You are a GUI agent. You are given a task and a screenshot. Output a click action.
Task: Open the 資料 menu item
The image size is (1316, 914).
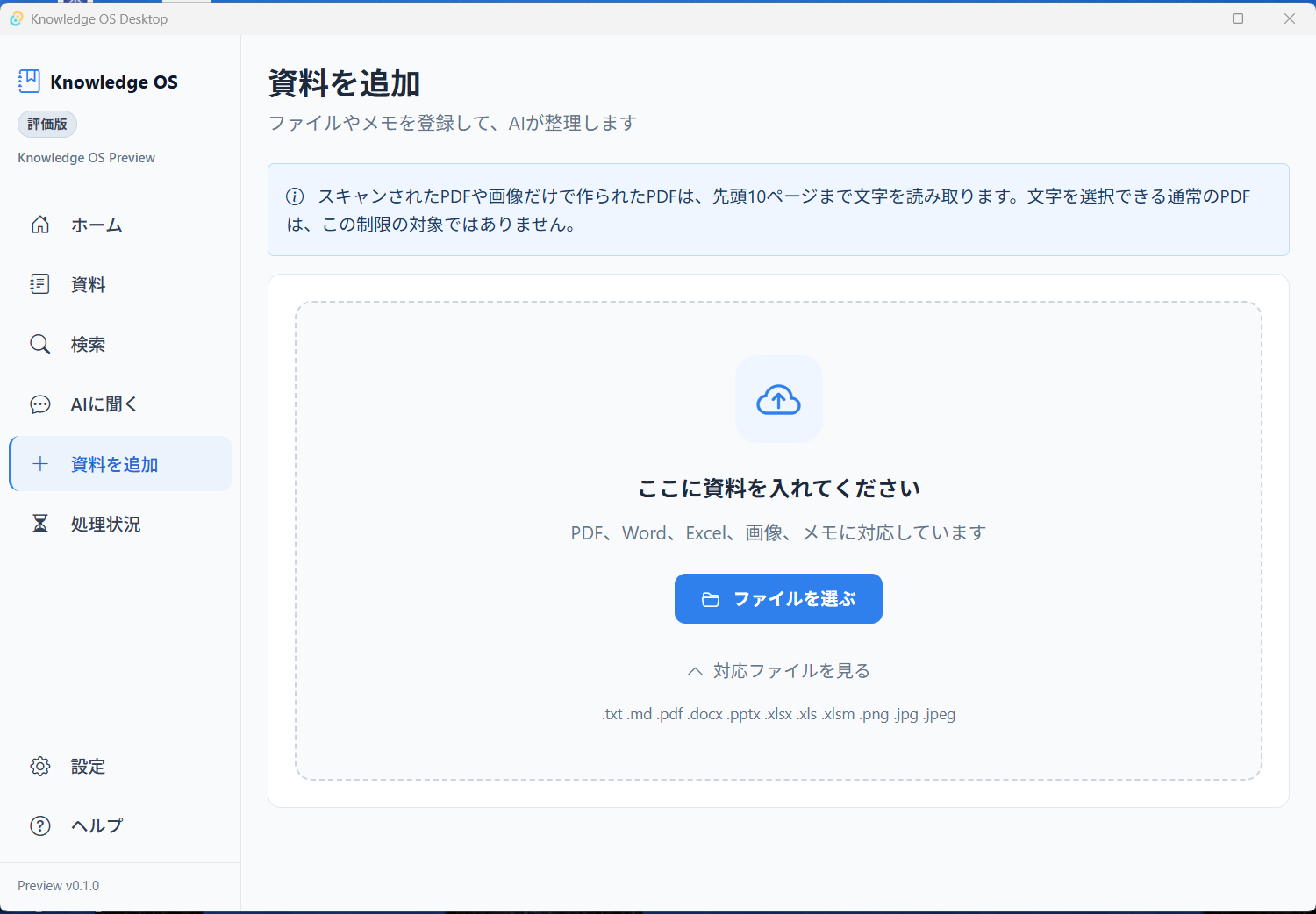120,284
